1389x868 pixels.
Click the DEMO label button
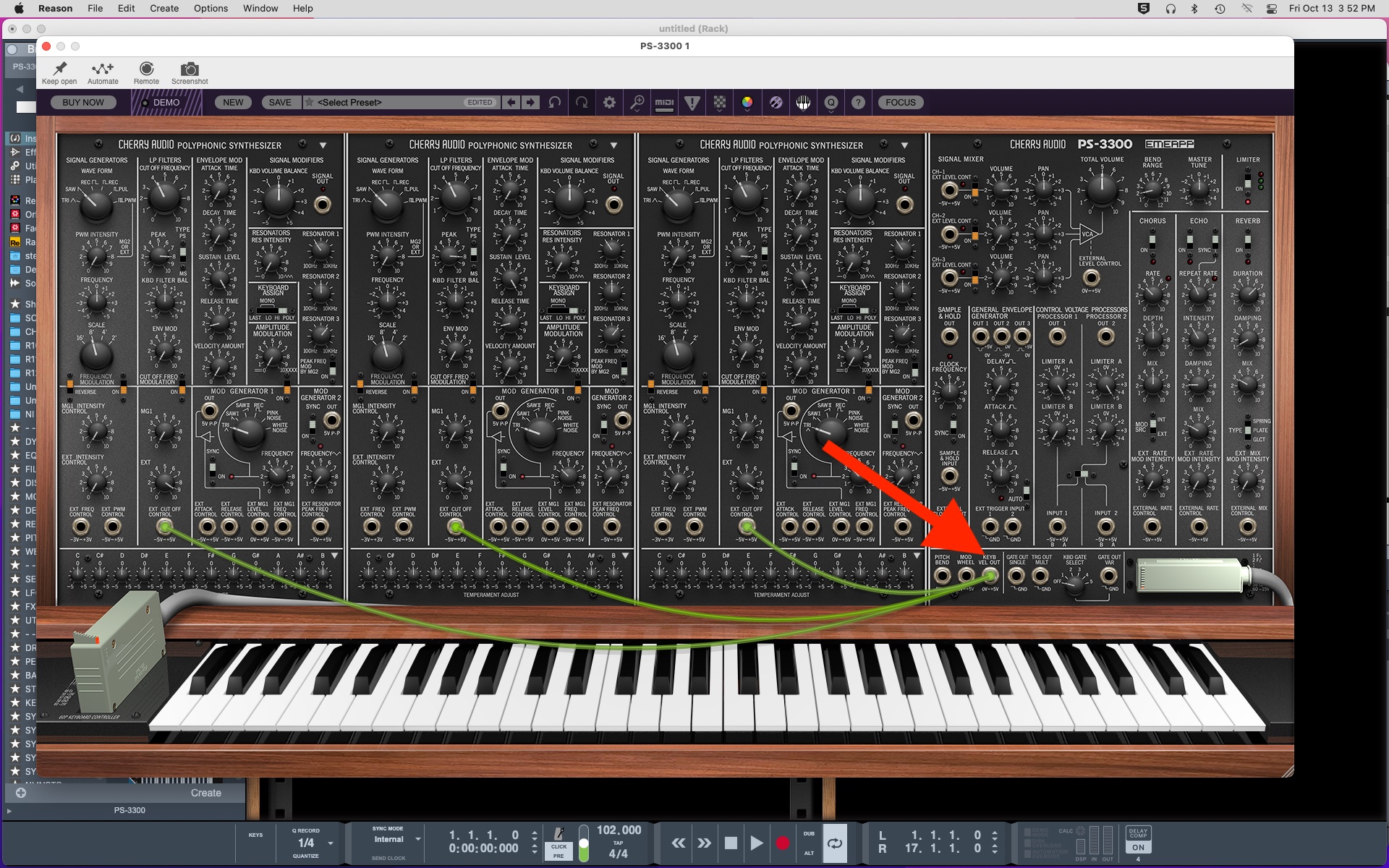pos(165,102)
